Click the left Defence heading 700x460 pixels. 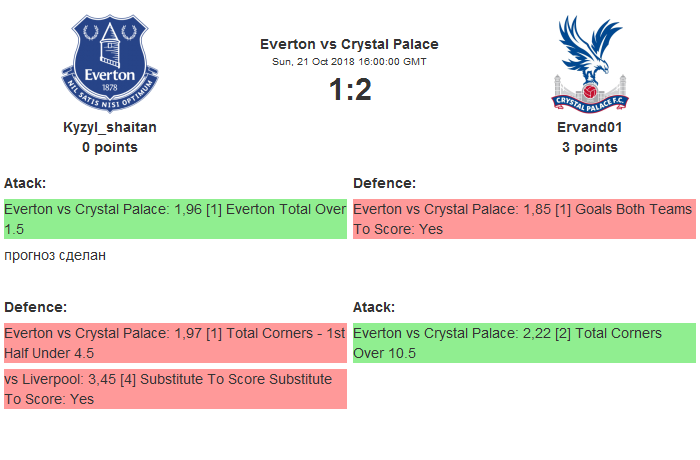tap(35, 307)
